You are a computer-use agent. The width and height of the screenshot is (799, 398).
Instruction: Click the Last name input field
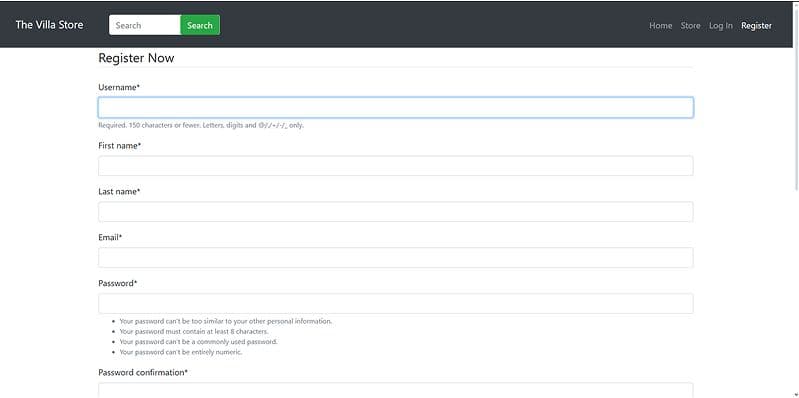(x=395, y=211)
